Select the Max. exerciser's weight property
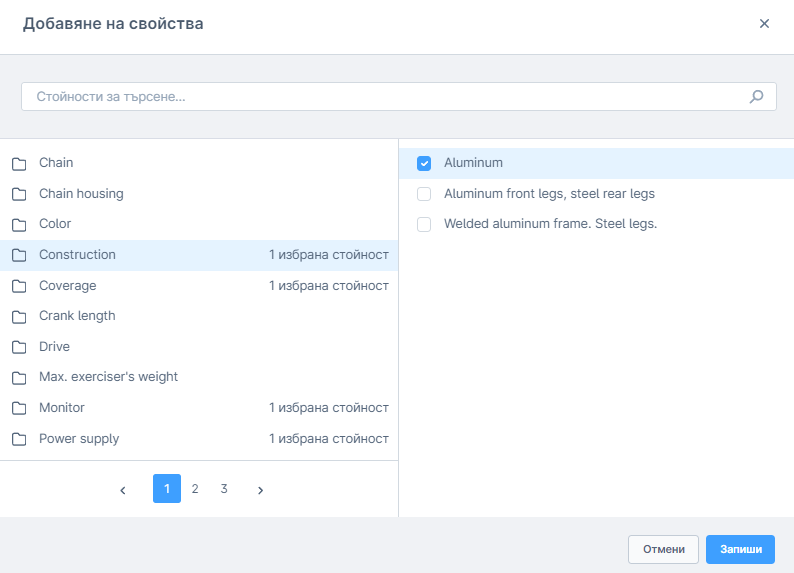 [108, 377]
